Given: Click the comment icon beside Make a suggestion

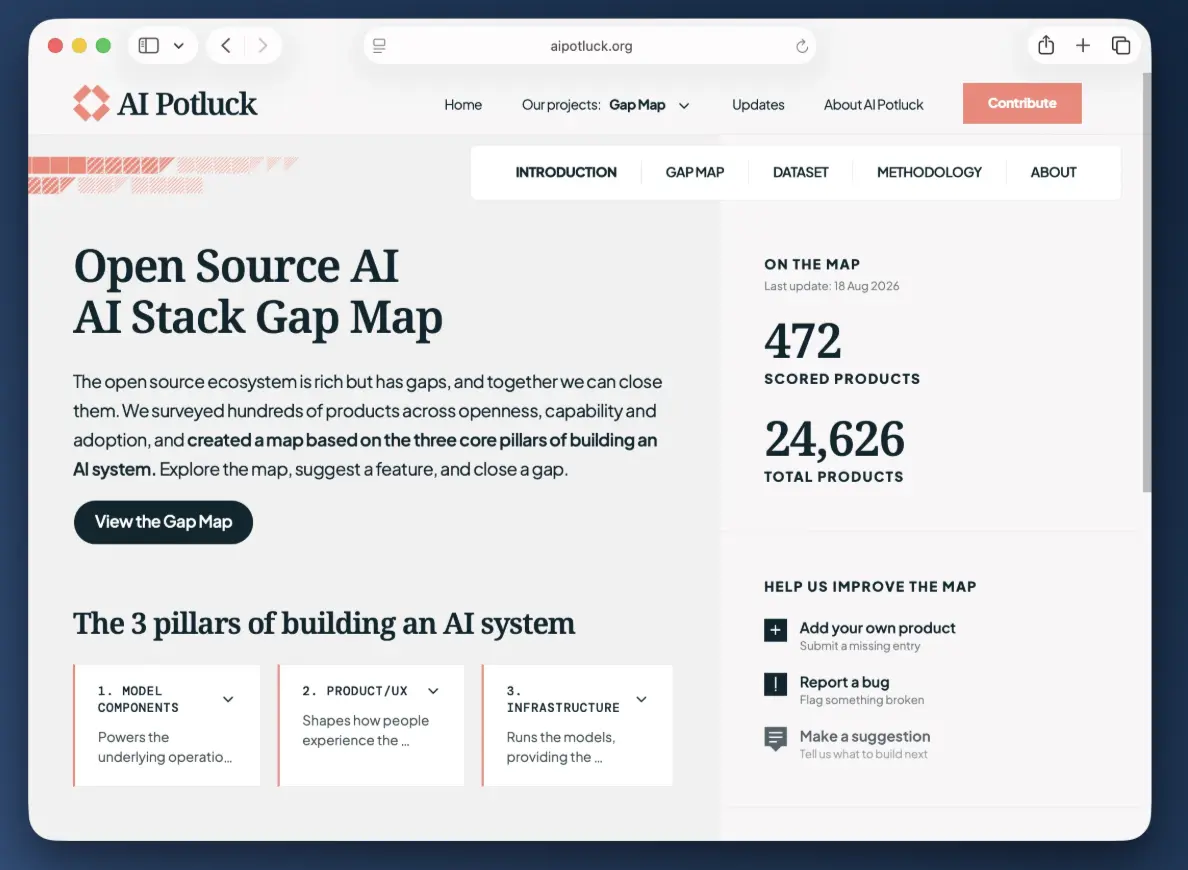Looking at the screenshot, I should click(775, 738).
